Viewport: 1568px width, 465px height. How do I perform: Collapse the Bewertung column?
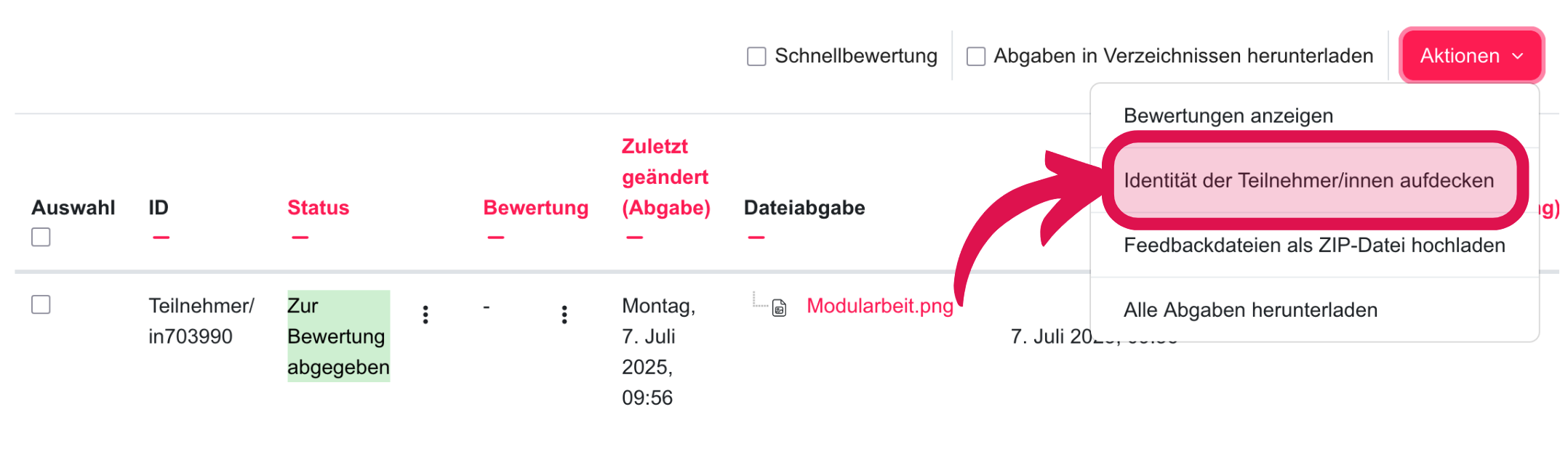495,238
